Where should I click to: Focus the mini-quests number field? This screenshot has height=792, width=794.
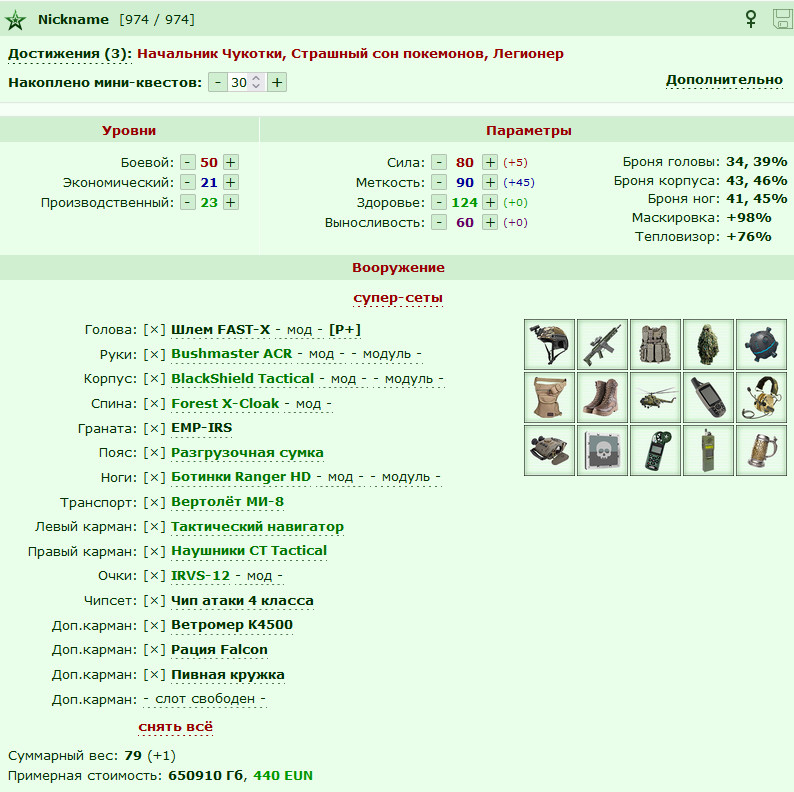(247, 83)
